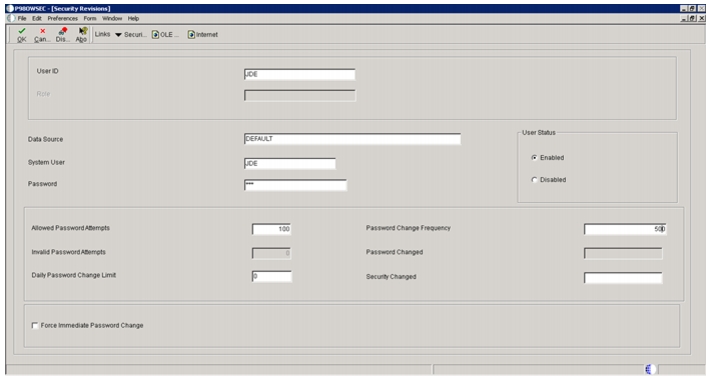The width and height of the screenshot is (710, 378).
Task: Click the Links toolbar label
Action: tap(102, 34)
